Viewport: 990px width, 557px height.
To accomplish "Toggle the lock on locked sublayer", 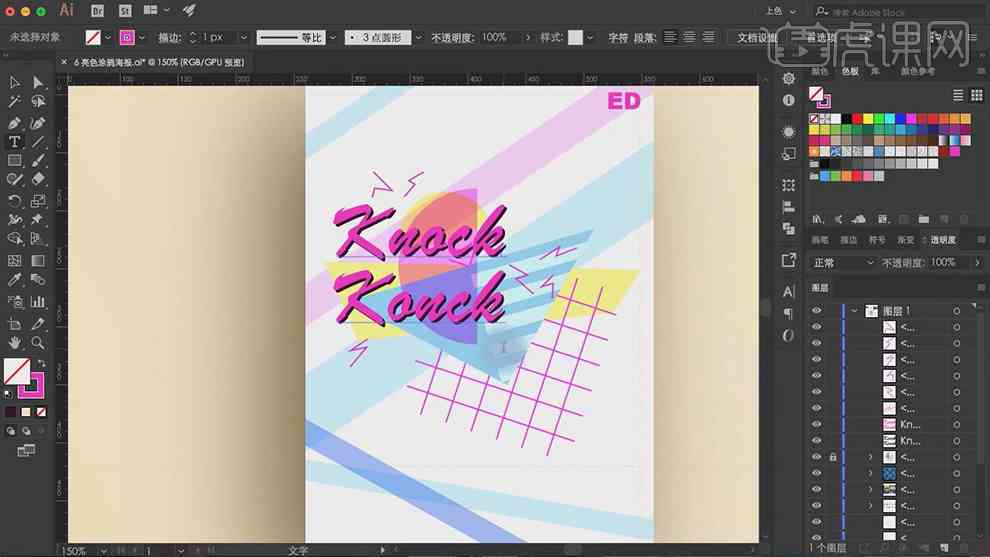I will point(833,457).
